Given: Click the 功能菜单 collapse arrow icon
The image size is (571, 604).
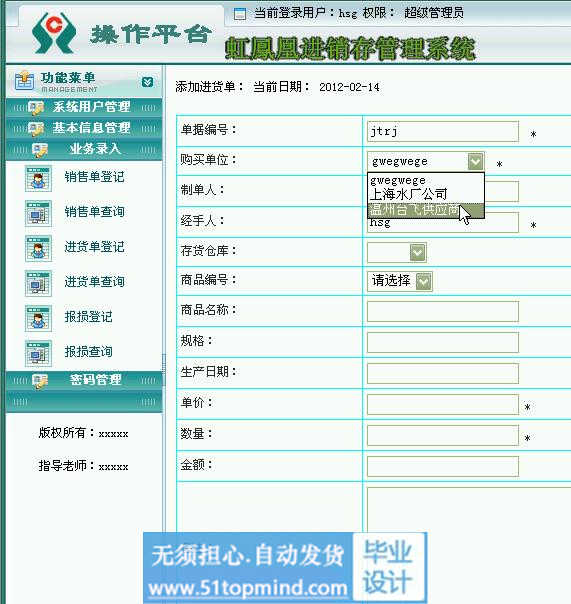Looking at the screenshot, I should (148, 82).
